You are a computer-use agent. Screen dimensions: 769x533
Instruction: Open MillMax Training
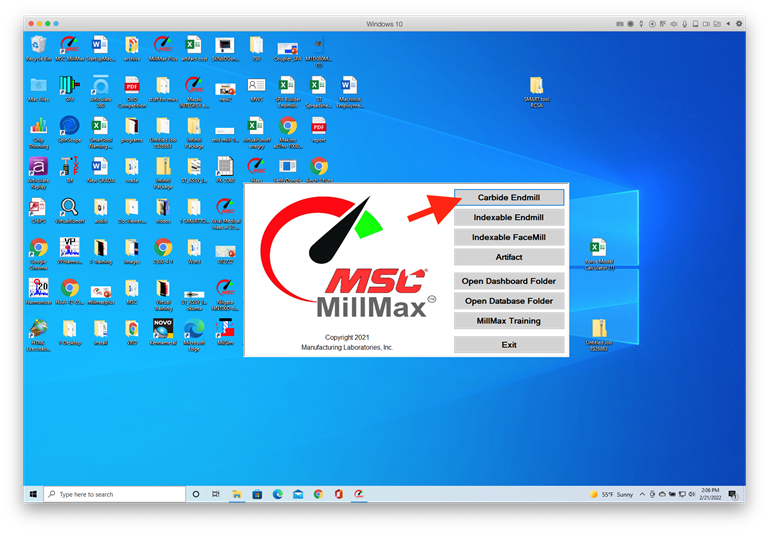[x=509, y=321]
